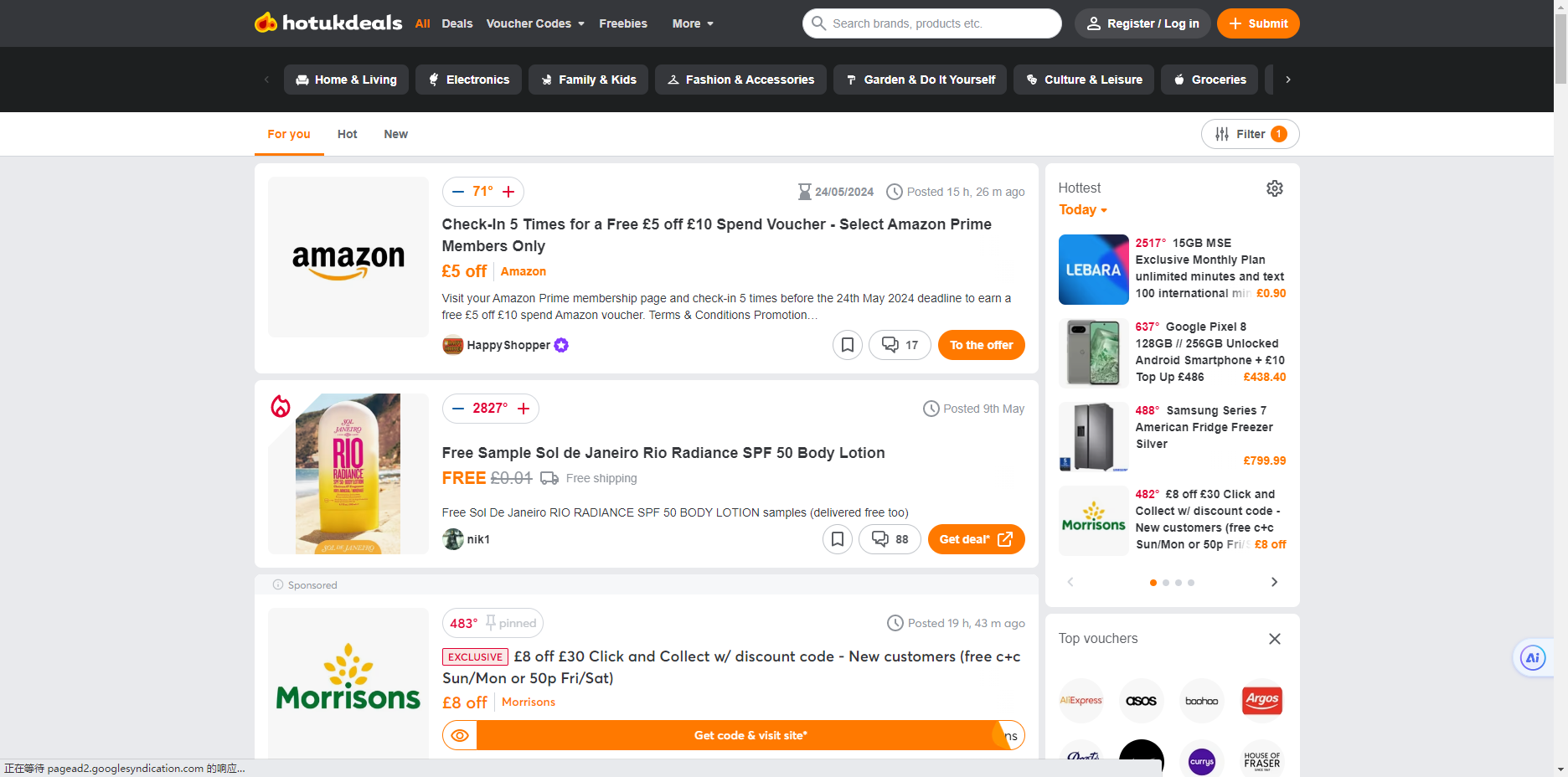Go to the Deals section
The height and width of the screenshot is (777, 1568).
pos(457,23)
